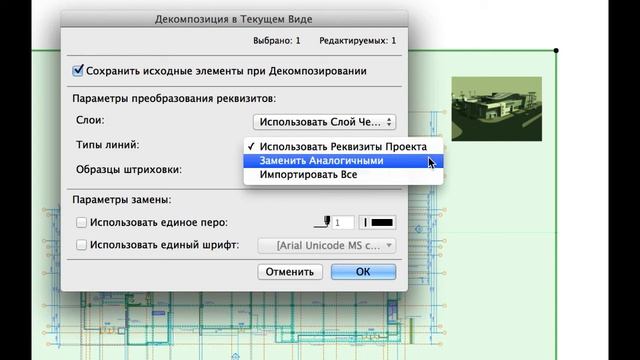Viewport: 640px width, 360px height.
Task: Open the Arial Unicode MS font dropdown
Action: 327,246
